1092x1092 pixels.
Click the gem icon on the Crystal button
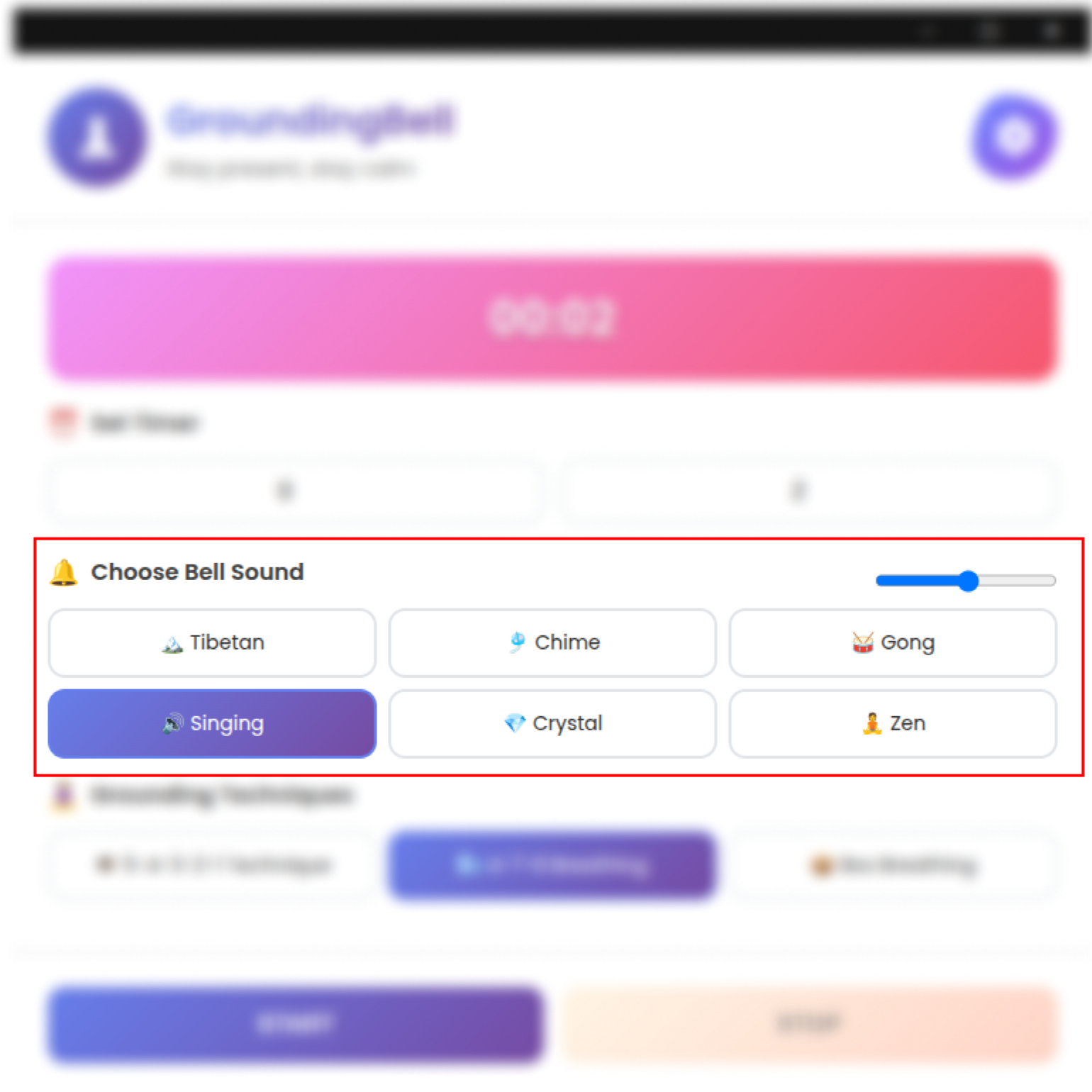514,723
